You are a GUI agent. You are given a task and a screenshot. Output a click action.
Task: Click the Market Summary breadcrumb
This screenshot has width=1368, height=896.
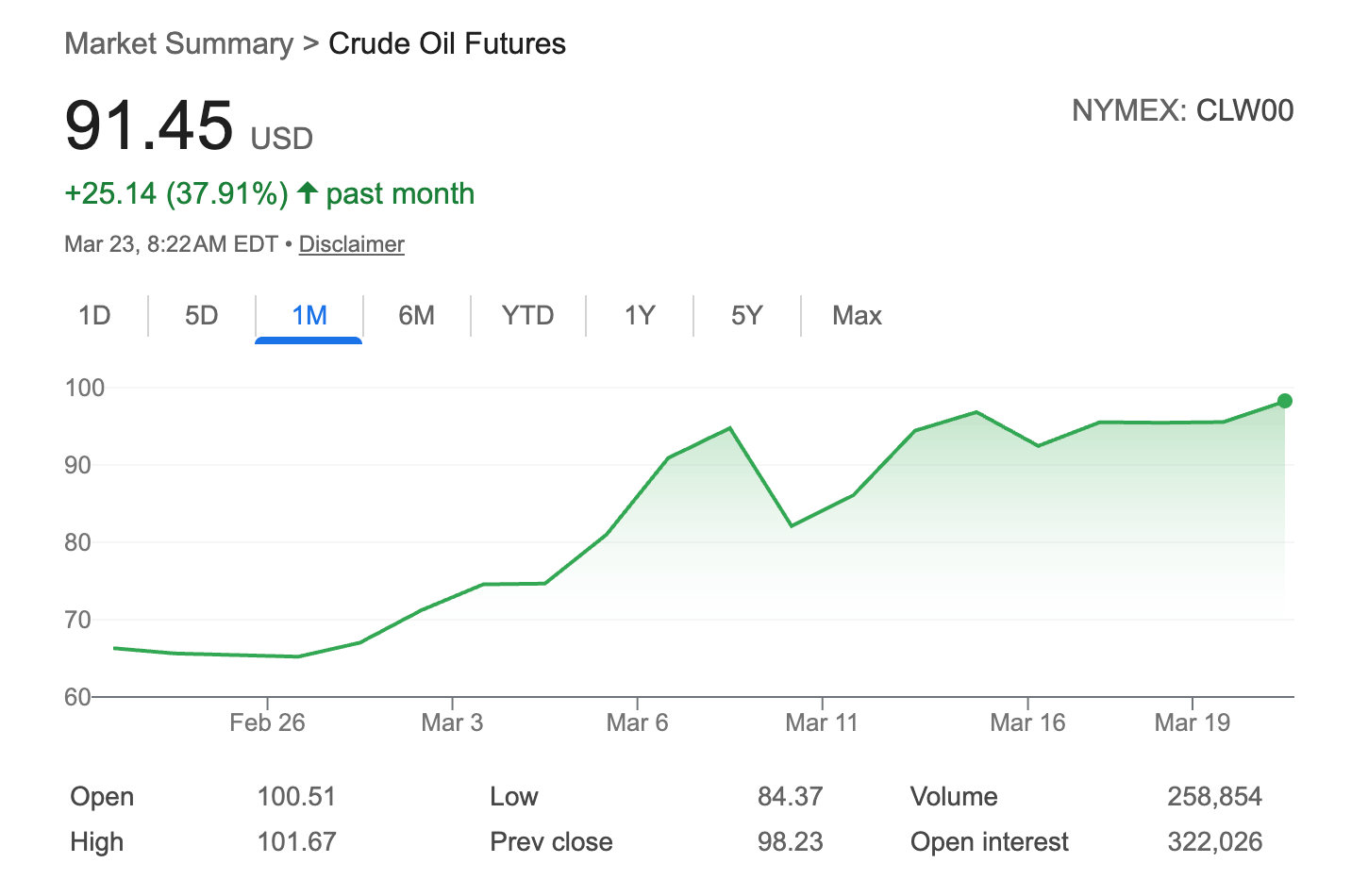[x=178, y=43]
